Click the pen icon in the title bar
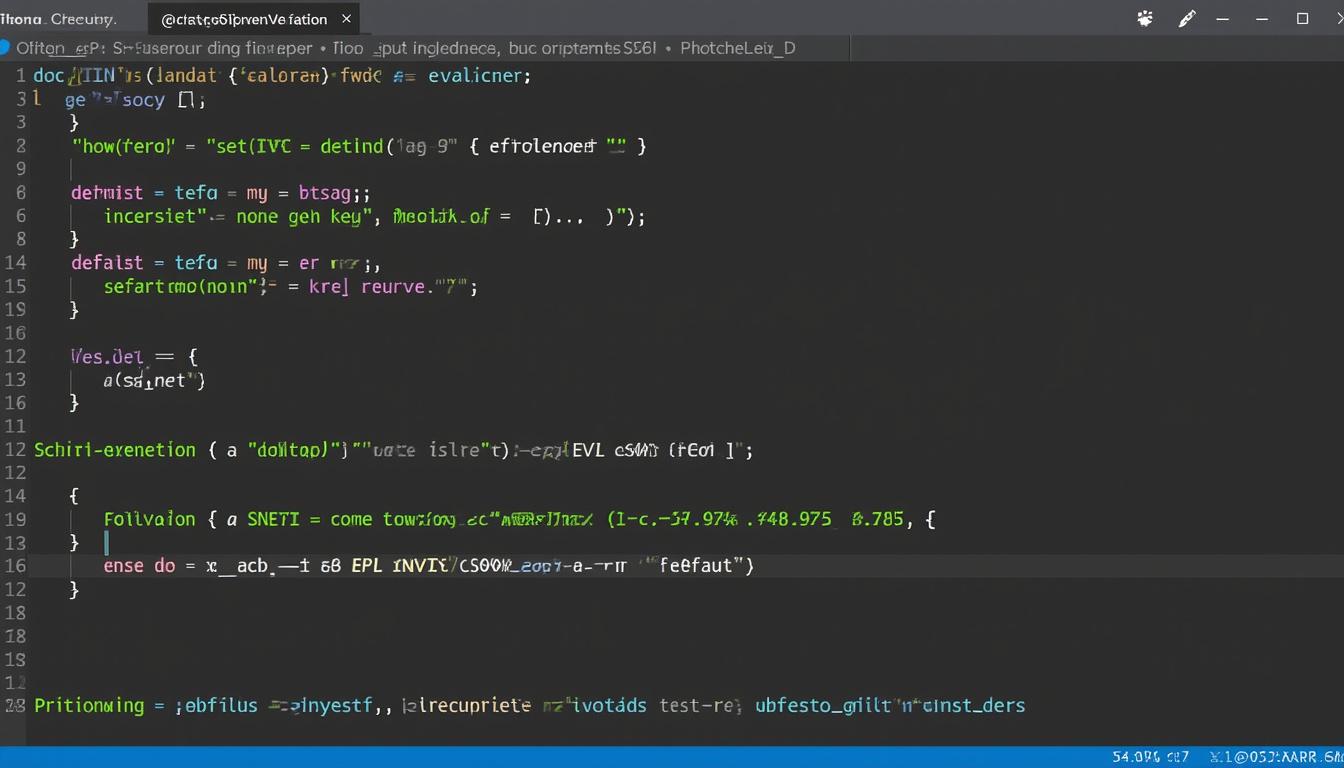 click(1187, 18)
